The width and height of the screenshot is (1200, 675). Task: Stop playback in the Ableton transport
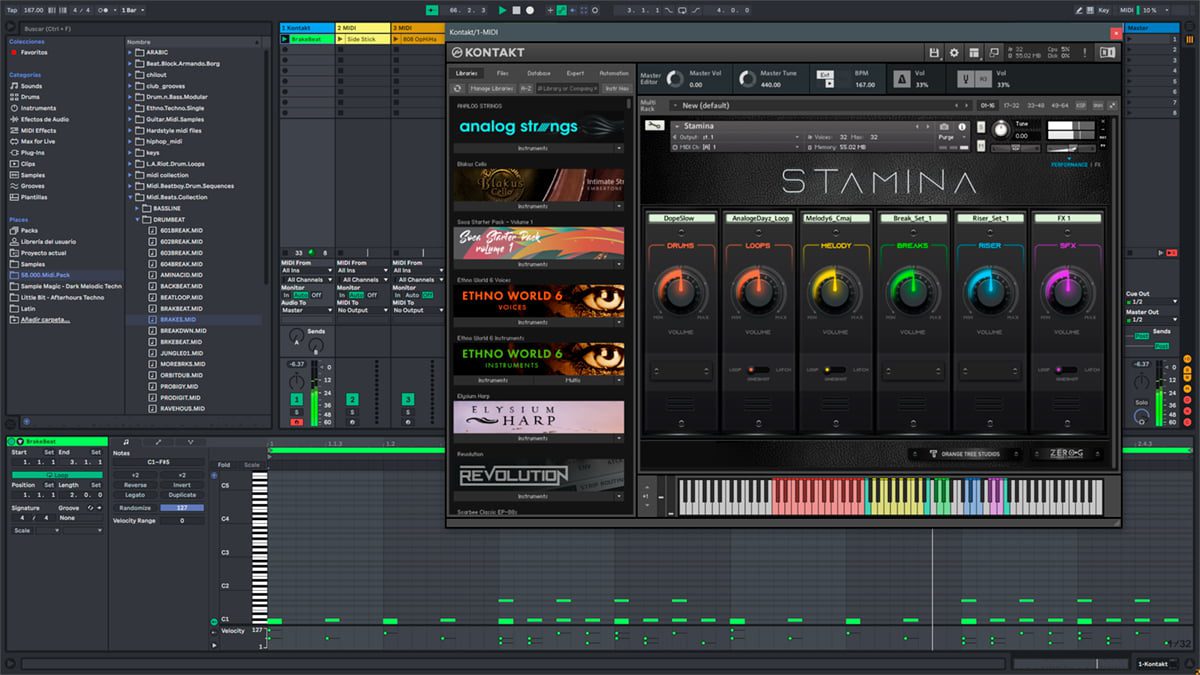tap(516, 10)
